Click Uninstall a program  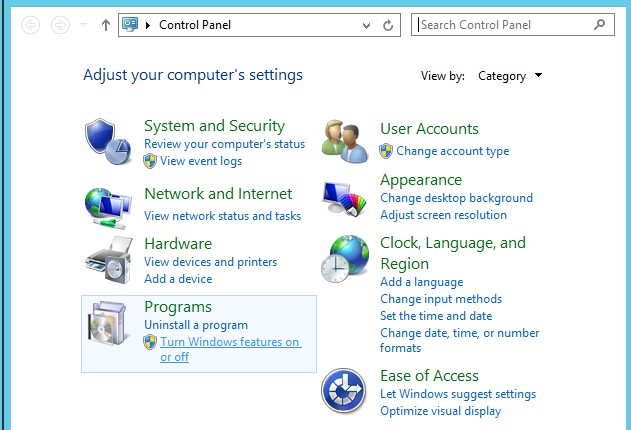click(196, 325)
